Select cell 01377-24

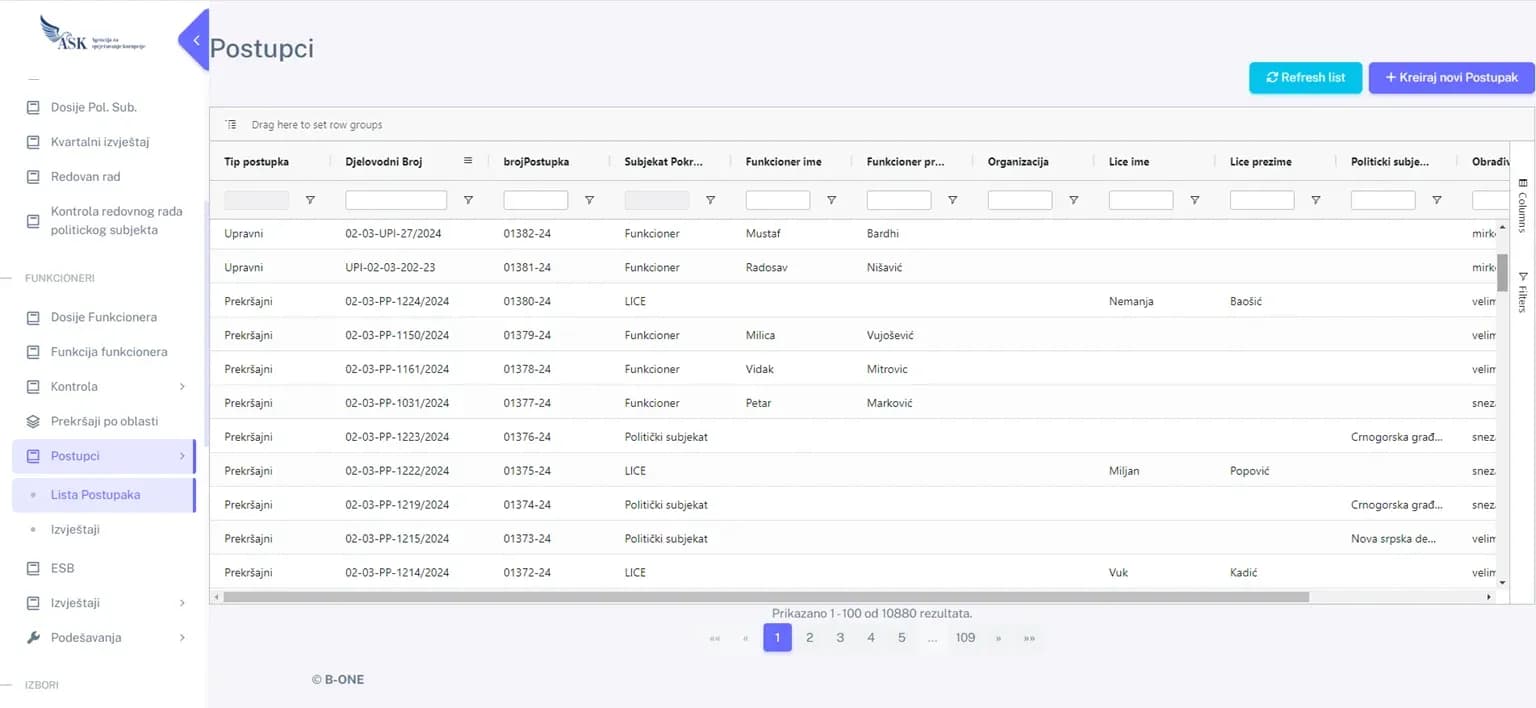coord(527,403)
